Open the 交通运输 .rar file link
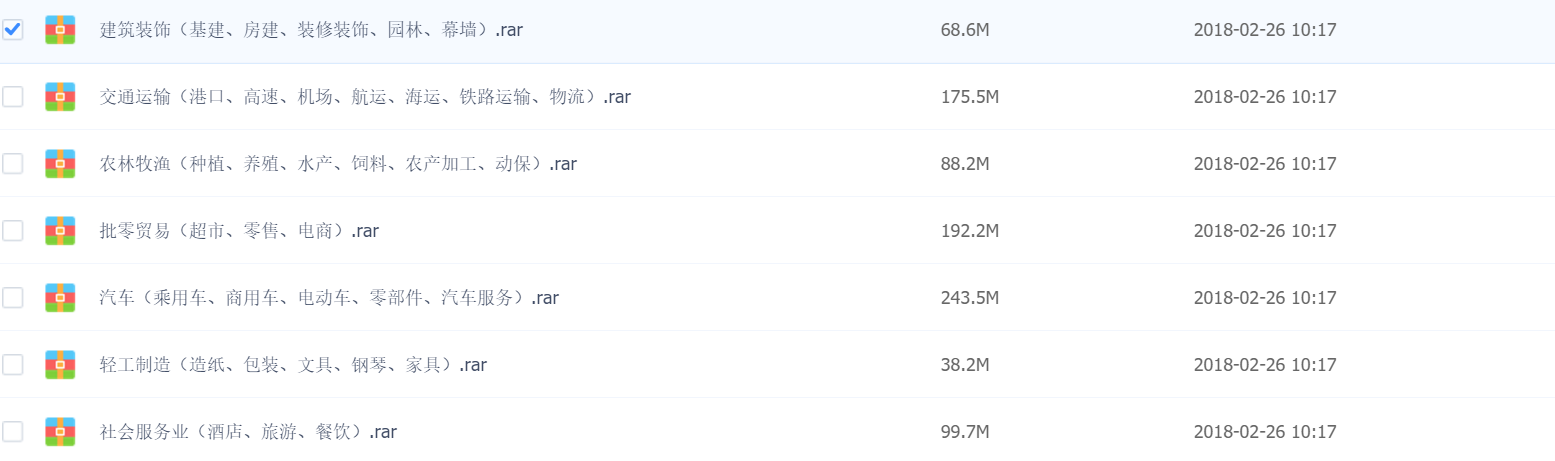The width and height of the screenshot is (1555, 461). coord(365,97)
